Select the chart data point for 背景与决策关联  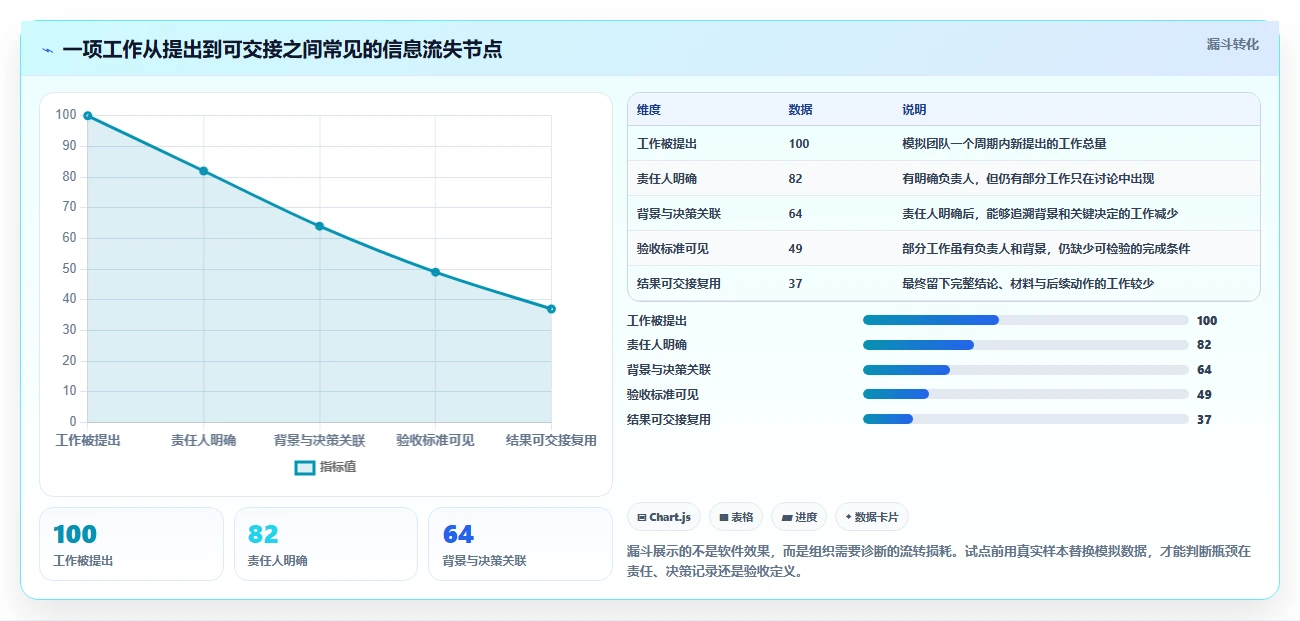pos(319,226)
